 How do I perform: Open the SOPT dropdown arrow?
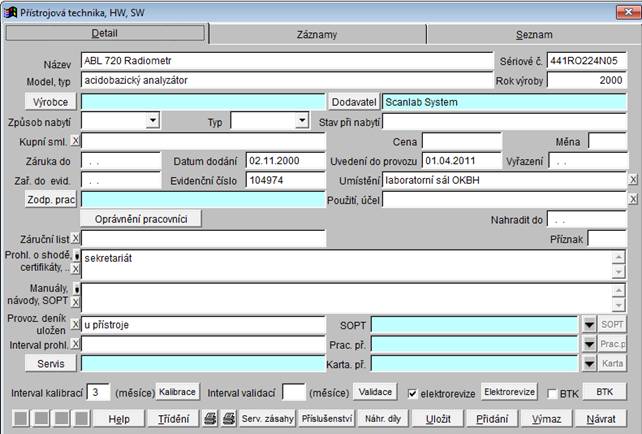(x=588, y=325)
